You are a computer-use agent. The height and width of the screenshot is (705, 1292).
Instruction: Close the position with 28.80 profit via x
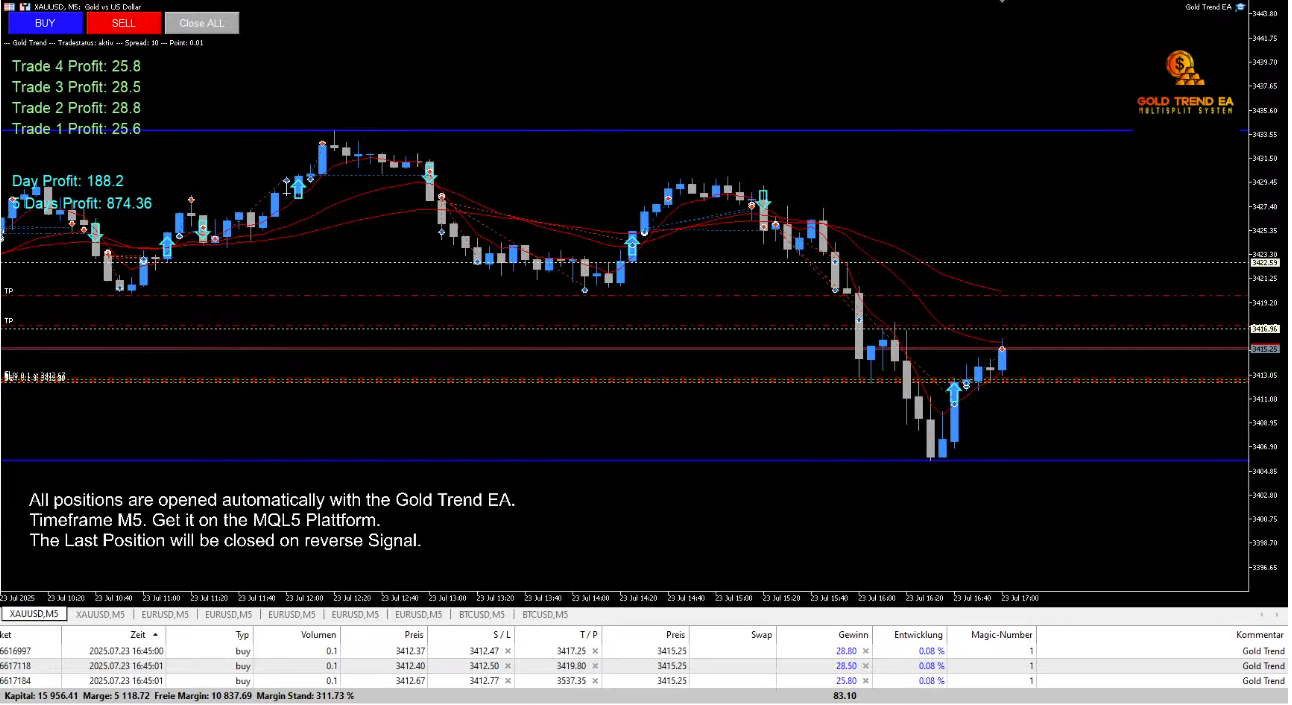click(x=865, y=651)
